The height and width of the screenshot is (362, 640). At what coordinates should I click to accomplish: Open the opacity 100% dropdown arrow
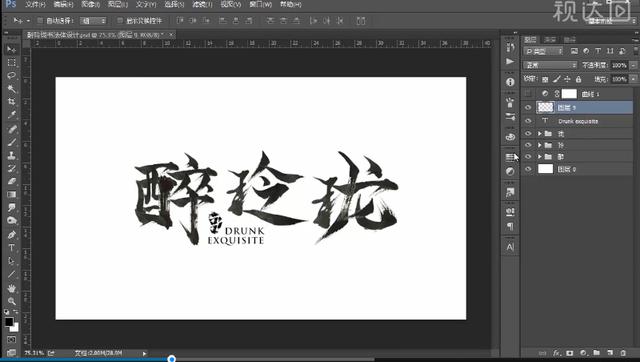tap(633, 65)
